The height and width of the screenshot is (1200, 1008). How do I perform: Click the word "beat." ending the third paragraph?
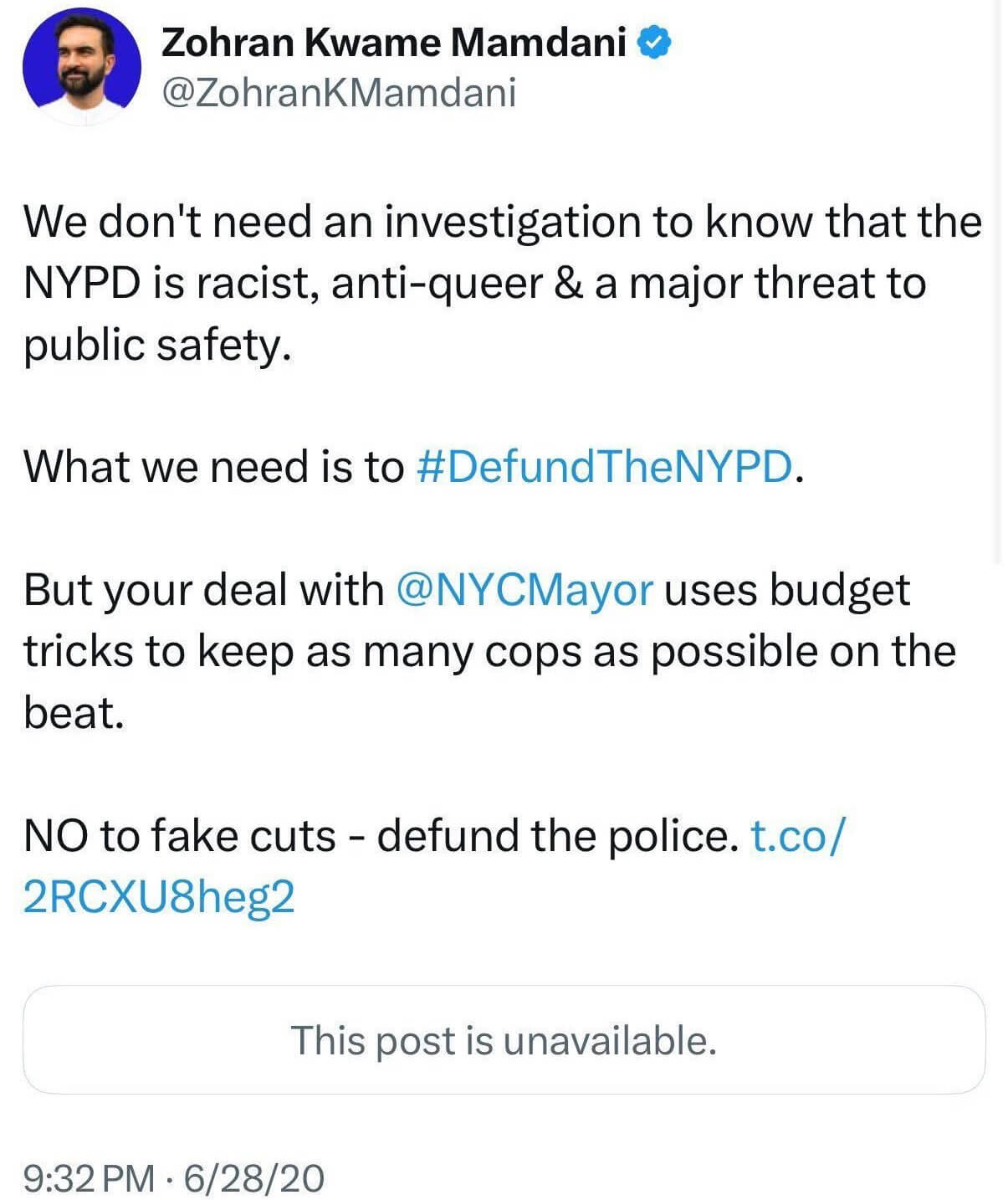pos(74,713)
